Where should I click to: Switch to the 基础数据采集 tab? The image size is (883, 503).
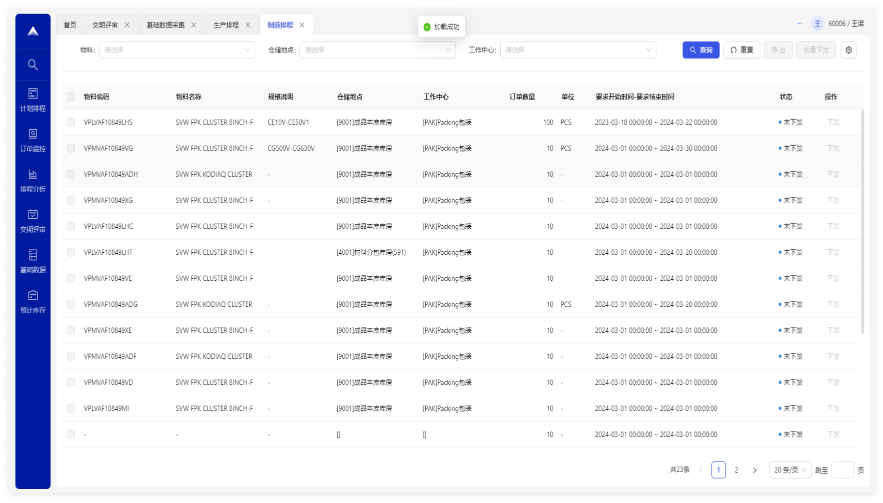165,25
